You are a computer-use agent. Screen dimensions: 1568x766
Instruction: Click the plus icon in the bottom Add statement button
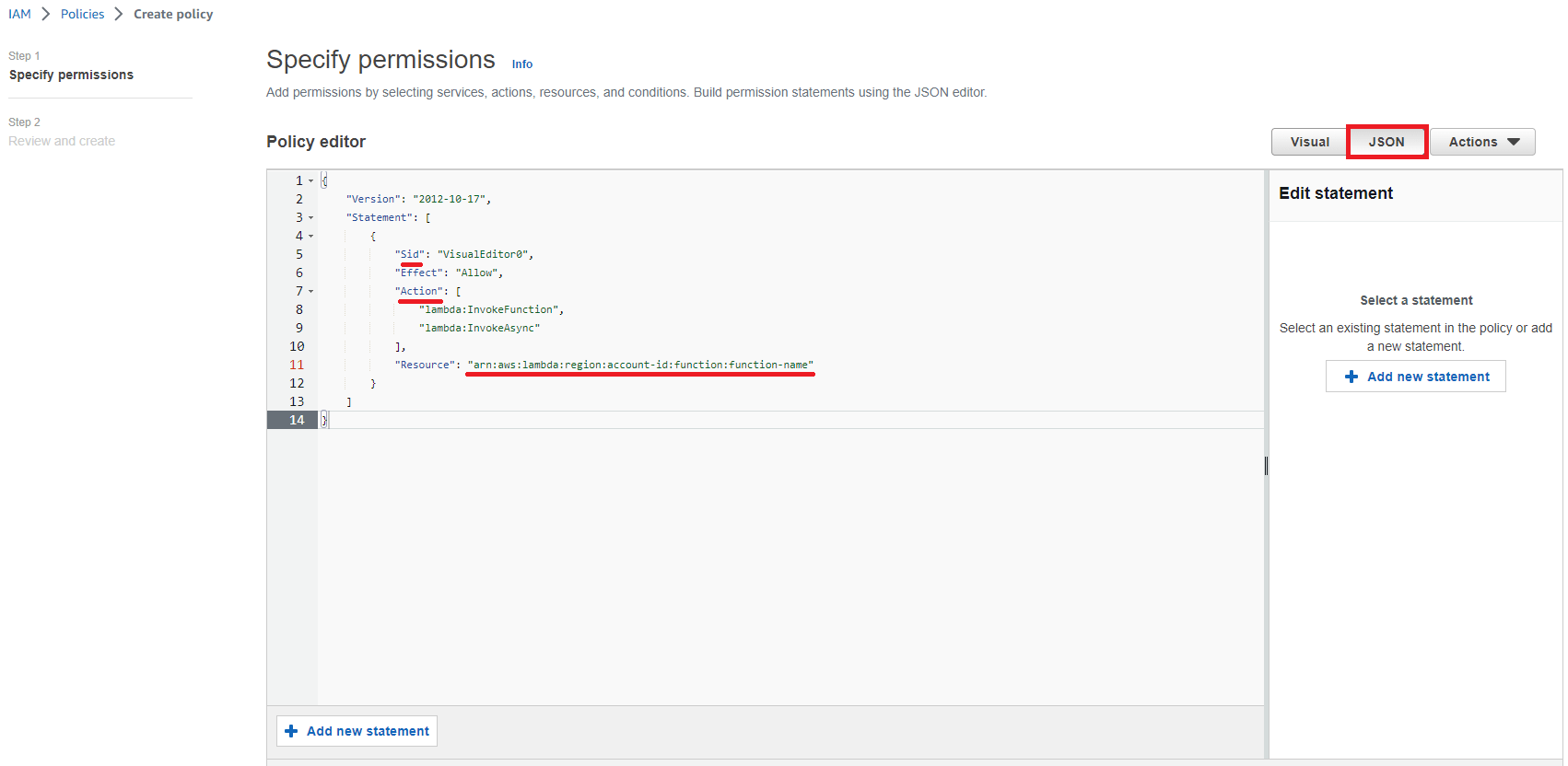[x=291, y=731]
